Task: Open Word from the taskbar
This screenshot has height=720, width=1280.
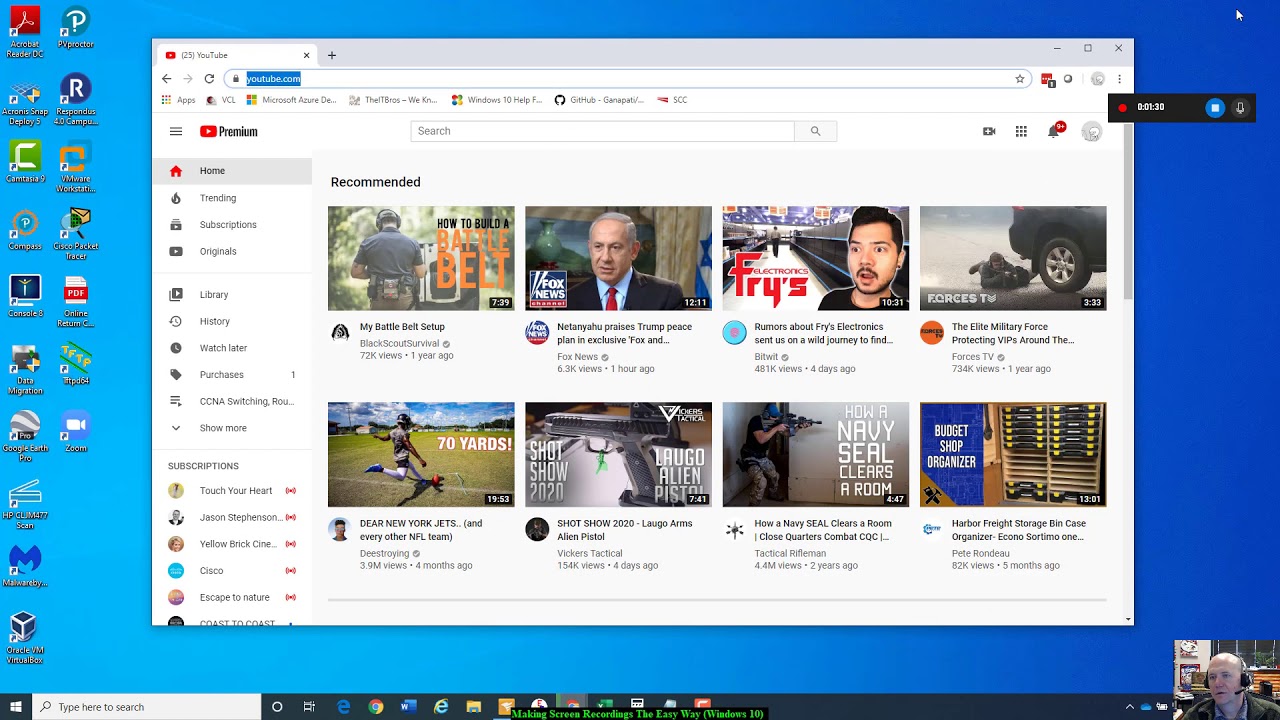Action: coord(408,707)
